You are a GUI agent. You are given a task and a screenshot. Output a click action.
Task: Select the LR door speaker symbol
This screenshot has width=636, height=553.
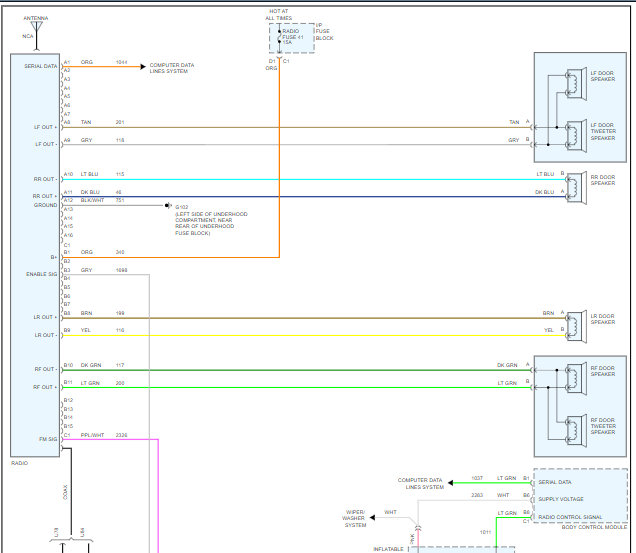click(x=573, y=322)
